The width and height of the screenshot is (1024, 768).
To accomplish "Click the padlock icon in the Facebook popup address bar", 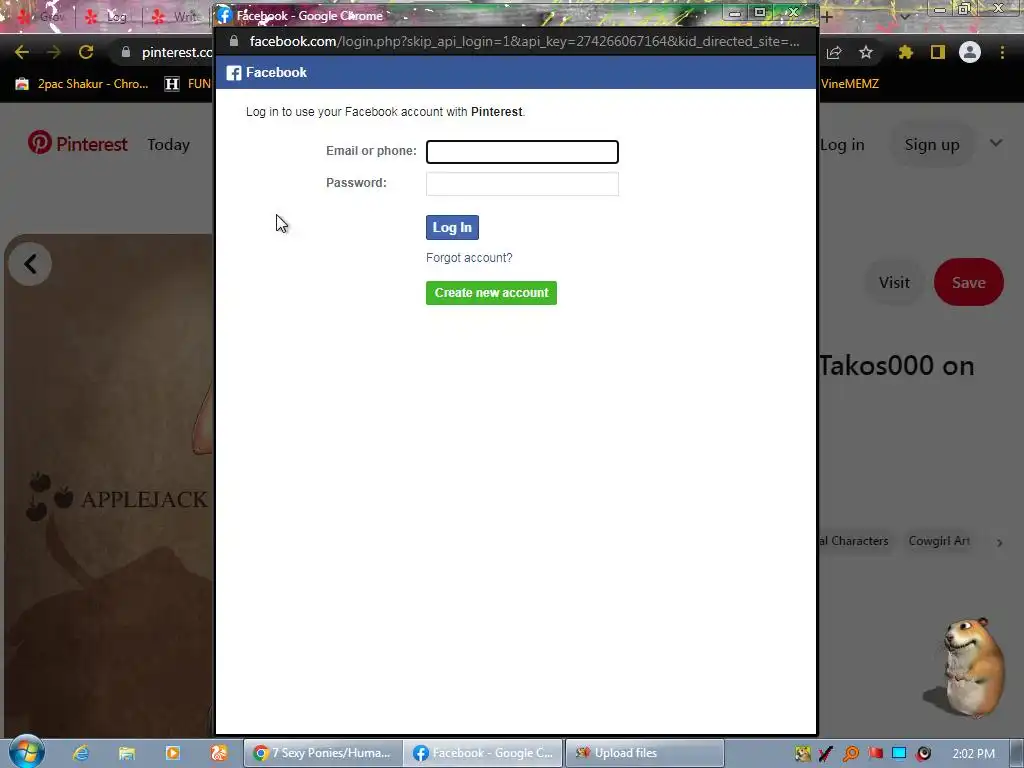I will [x=234, y=41].
